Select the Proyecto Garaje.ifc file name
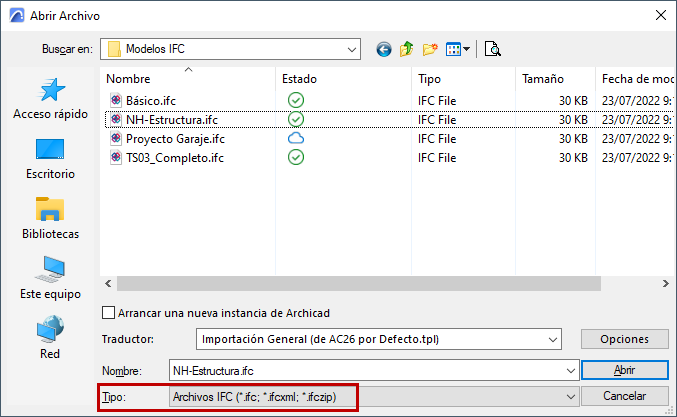677x417 pixels. (175, 139)
